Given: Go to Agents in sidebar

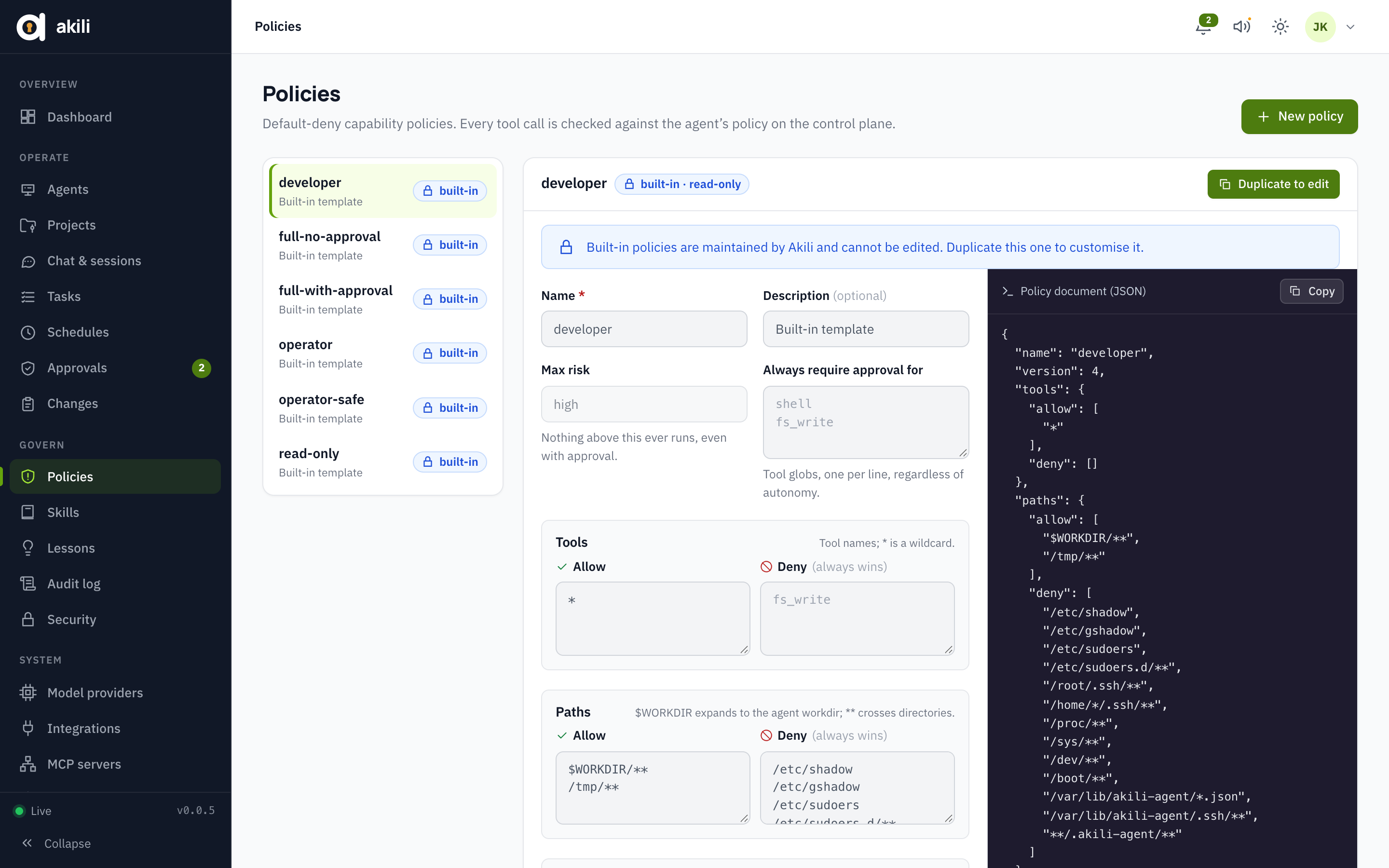Looking at the screenshot, I should pyautogui.click(x=115, y=190).
